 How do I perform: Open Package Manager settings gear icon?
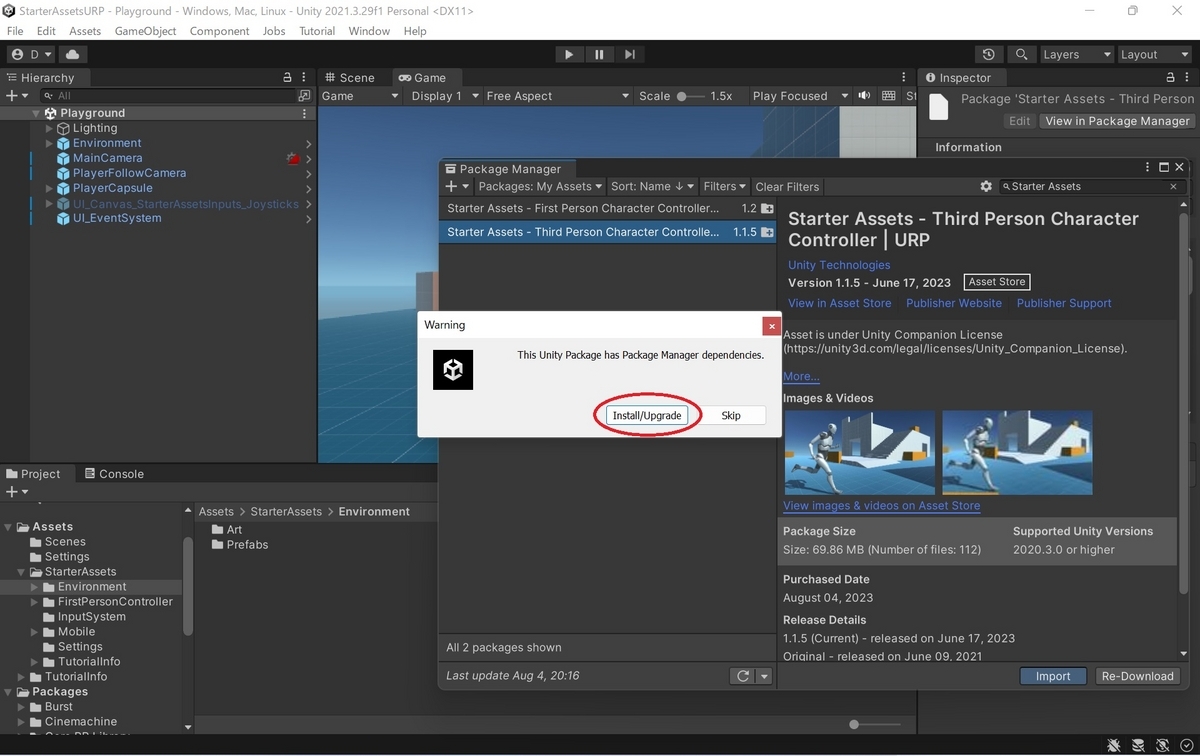986,186
